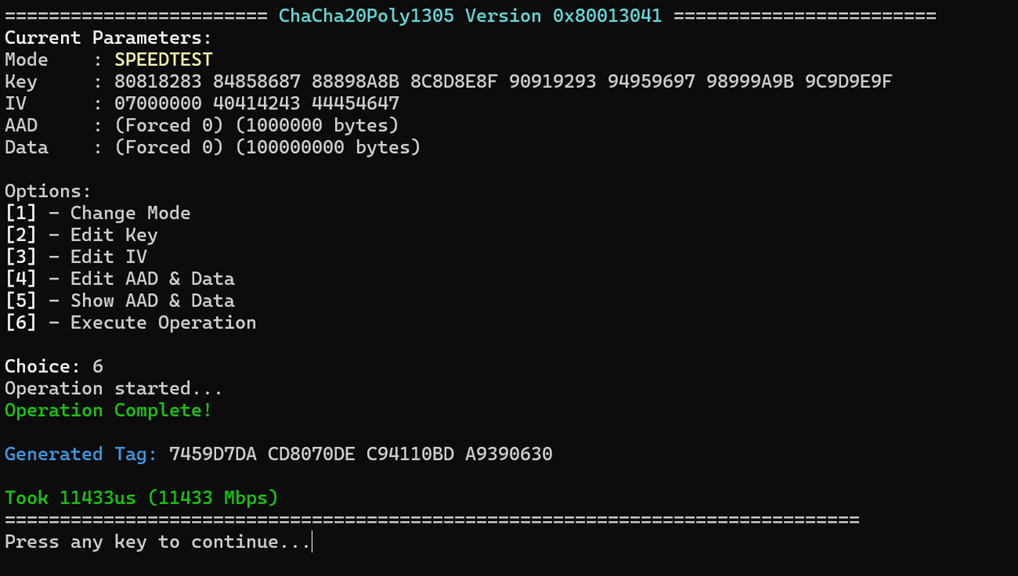The image size is (1018, 576).
Task: Click the IV value 07000000
Action: tap(158, 103)
